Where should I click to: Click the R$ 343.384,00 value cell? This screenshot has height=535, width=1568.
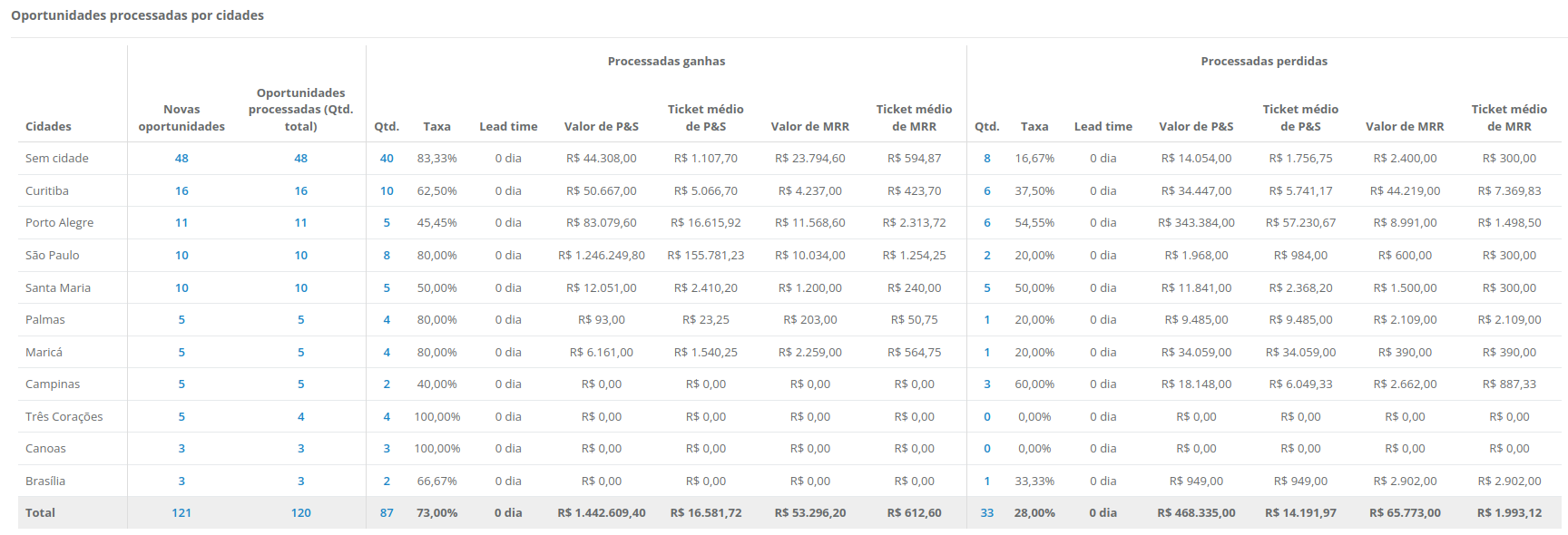coord(1196,223)
